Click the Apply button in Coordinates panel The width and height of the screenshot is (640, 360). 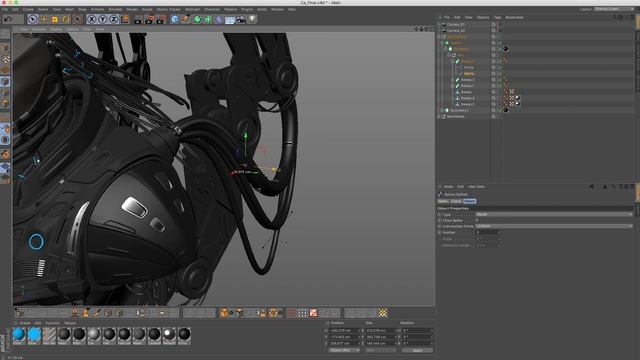417,350
